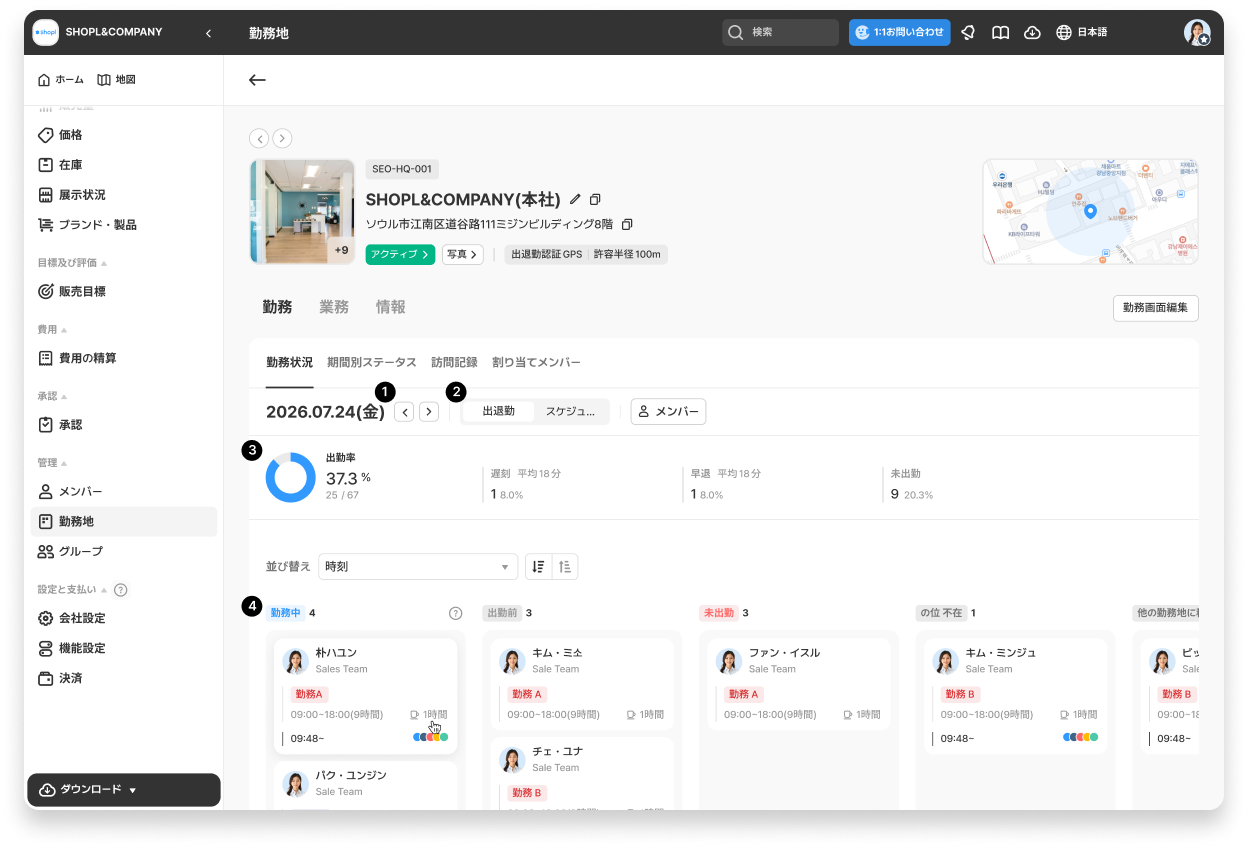
Task: Open the map thumbnail
Action: click(1090, 211)
